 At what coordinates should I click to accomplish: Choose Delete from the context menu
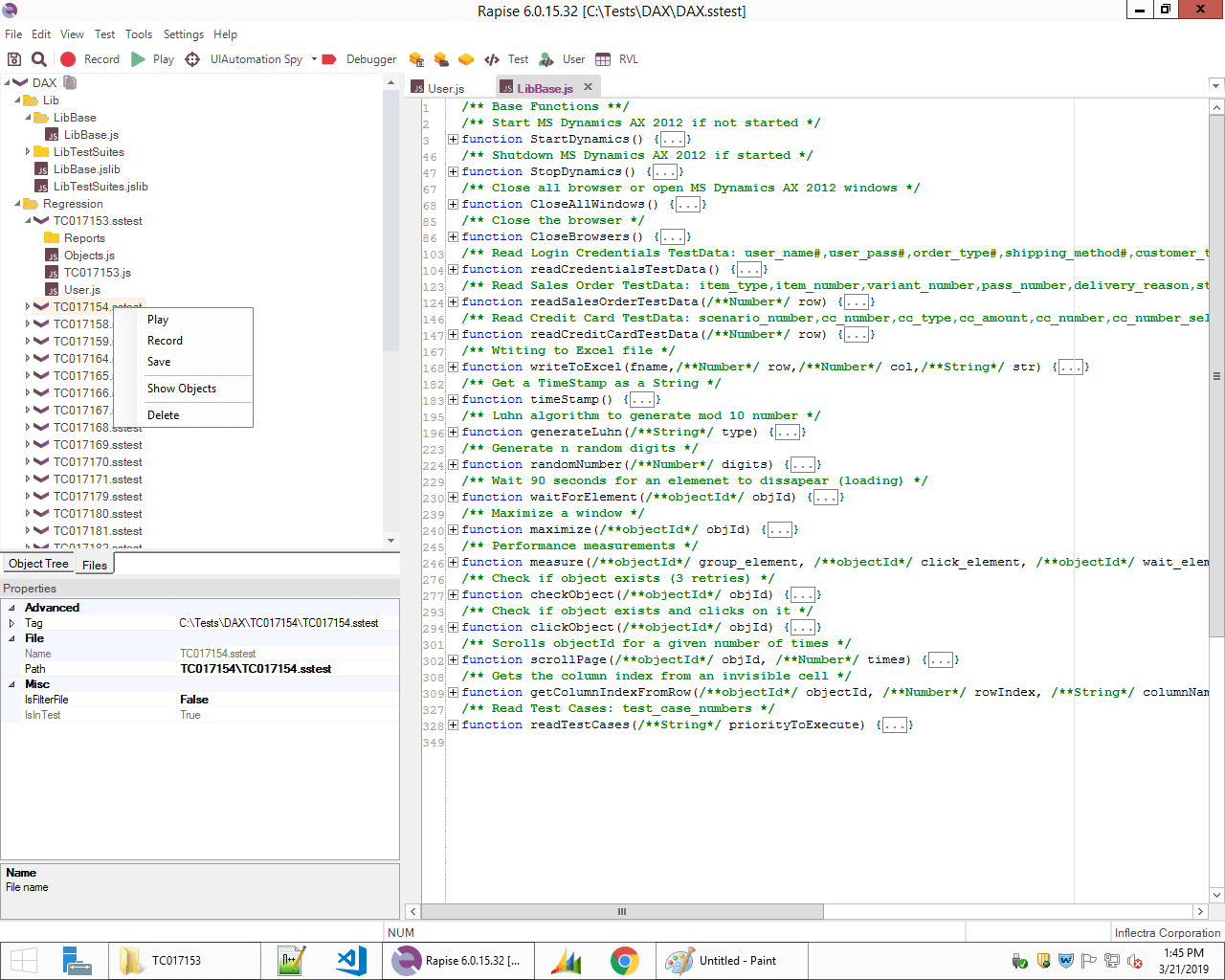(x=164, y=415)
